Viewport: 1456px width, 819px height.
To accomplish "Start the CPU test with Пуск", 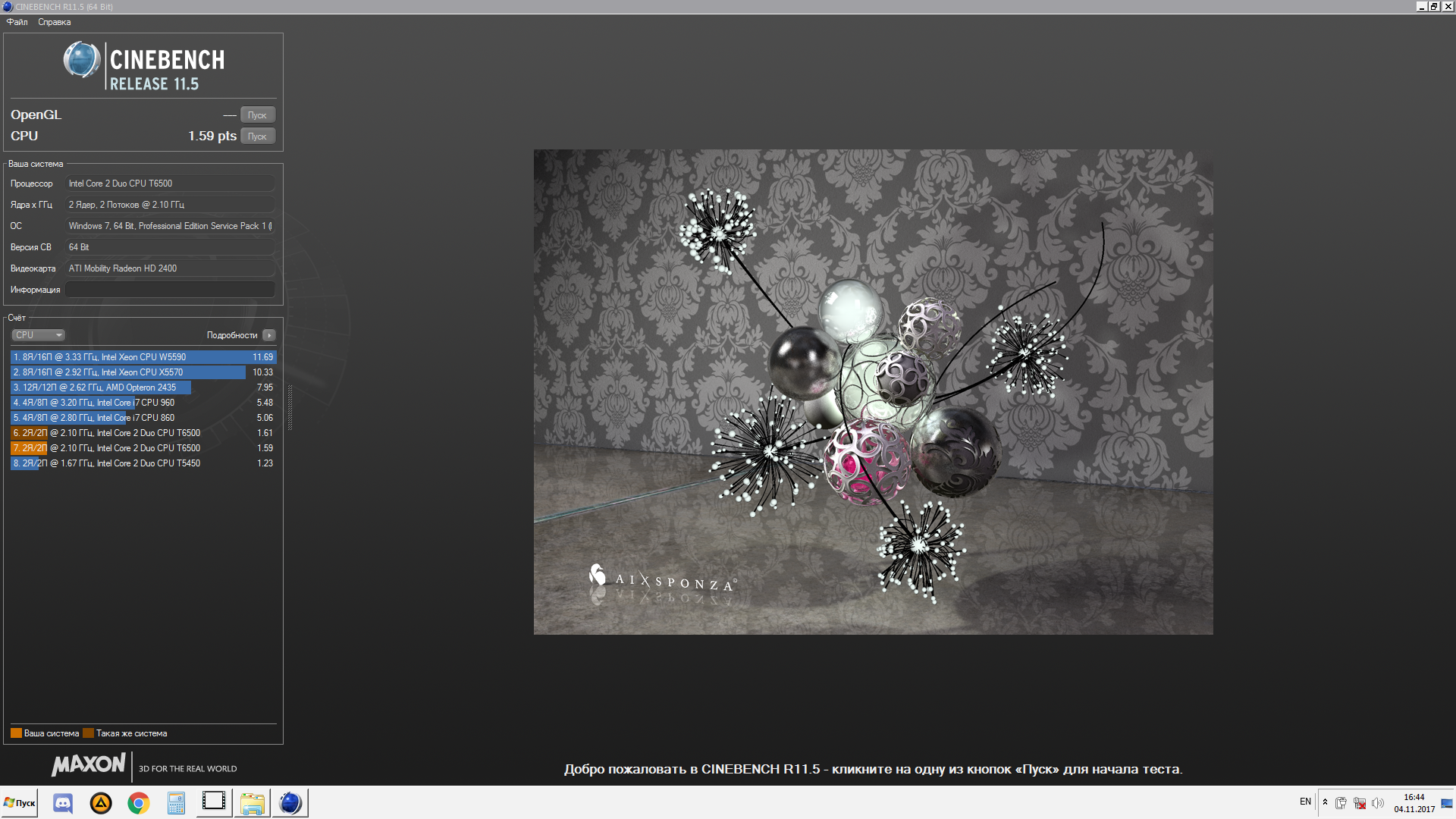I will (257, 136).
